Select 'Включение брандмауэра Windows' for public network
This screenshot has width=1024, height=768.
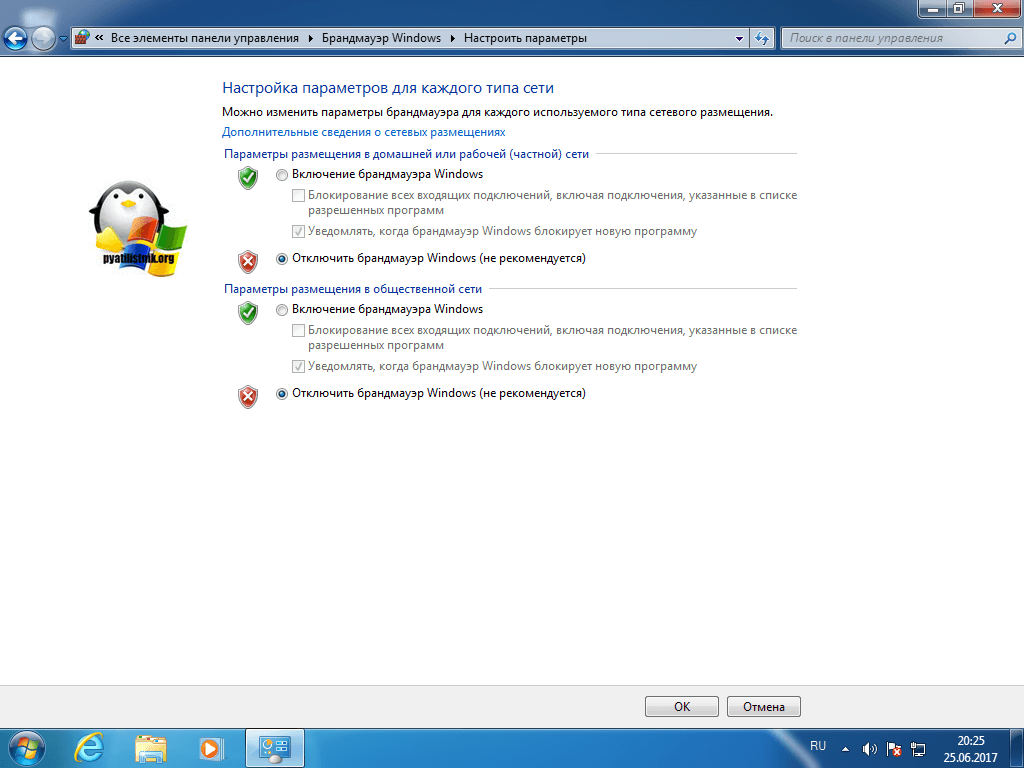pos(281,310)
